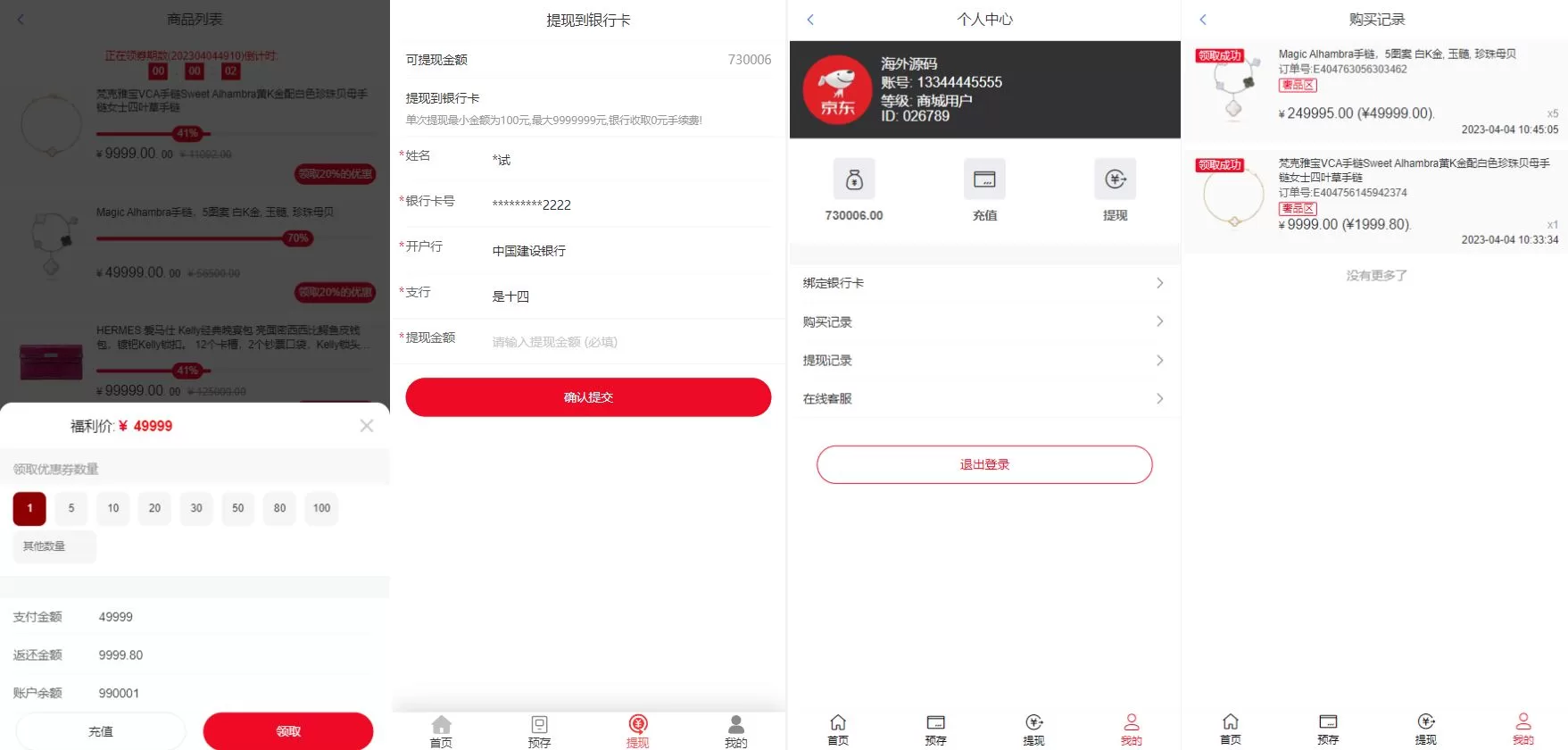The image size is (1568, 750).
Task: Click 领取成功 badge on Magic Alhambra order
Action: [x=1219, y=55]
